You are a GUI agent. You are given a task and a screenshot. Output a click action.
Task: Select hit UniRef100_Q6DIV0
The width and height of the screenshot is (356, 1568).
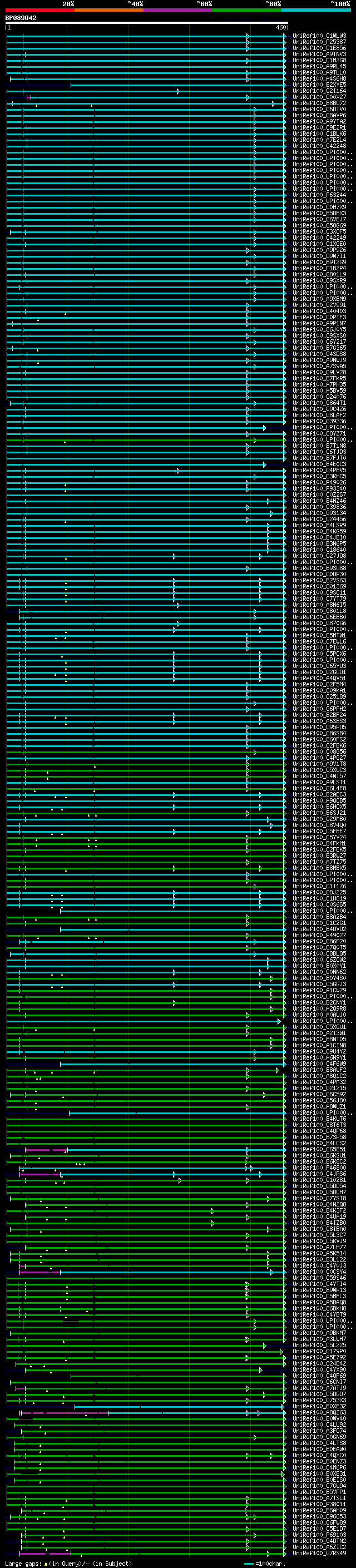coord(319,110)
